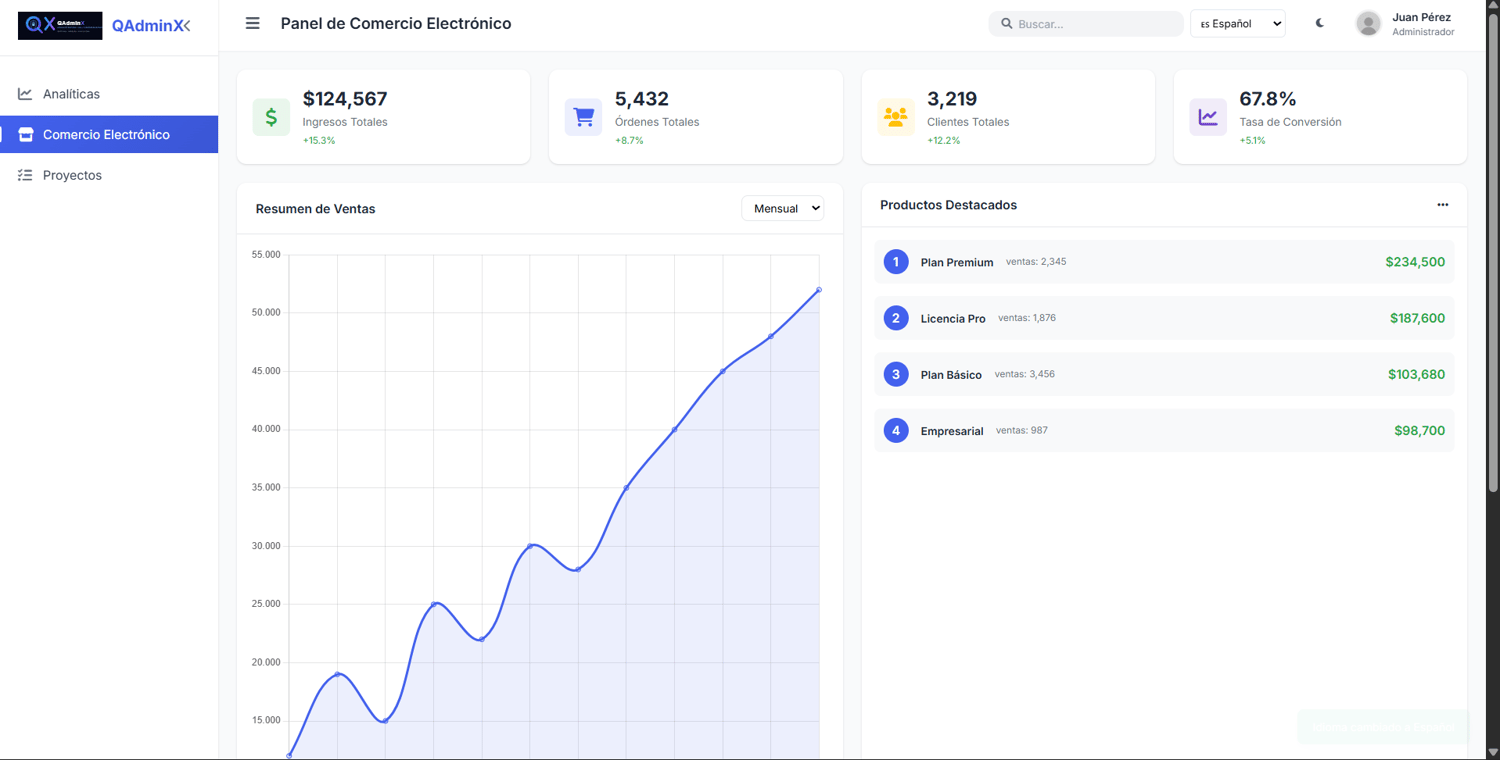
Task: Click the yellow Clientes Totales people icon
Action: pyautogui.click(x=896, y=117)
